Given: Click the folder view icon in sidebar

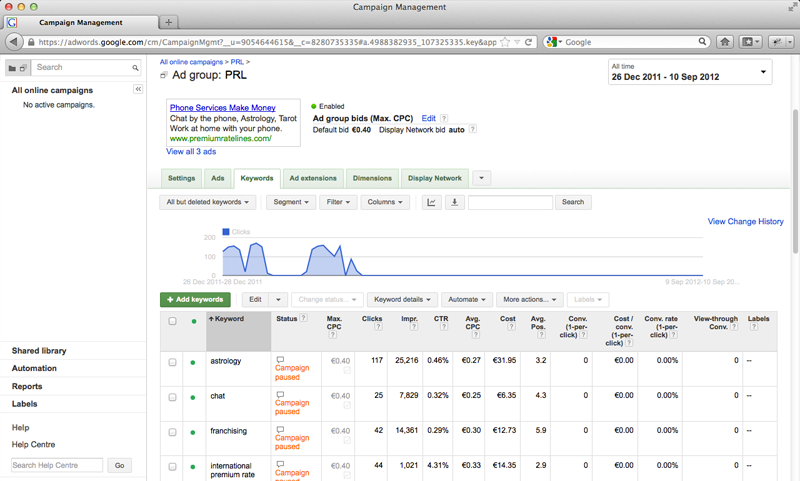Looking at the screenshot, I should pyautogui.click(x=12, y=68).
